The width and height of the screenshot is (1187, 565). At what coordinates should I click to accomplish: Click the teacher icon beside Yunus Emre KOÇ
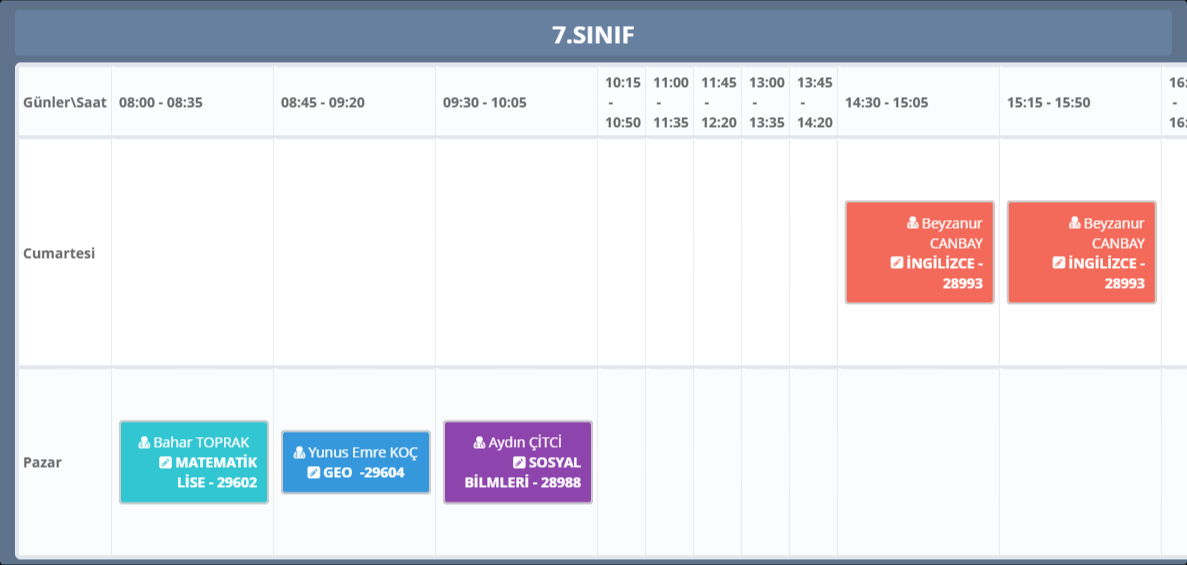[x=299, y=452]
